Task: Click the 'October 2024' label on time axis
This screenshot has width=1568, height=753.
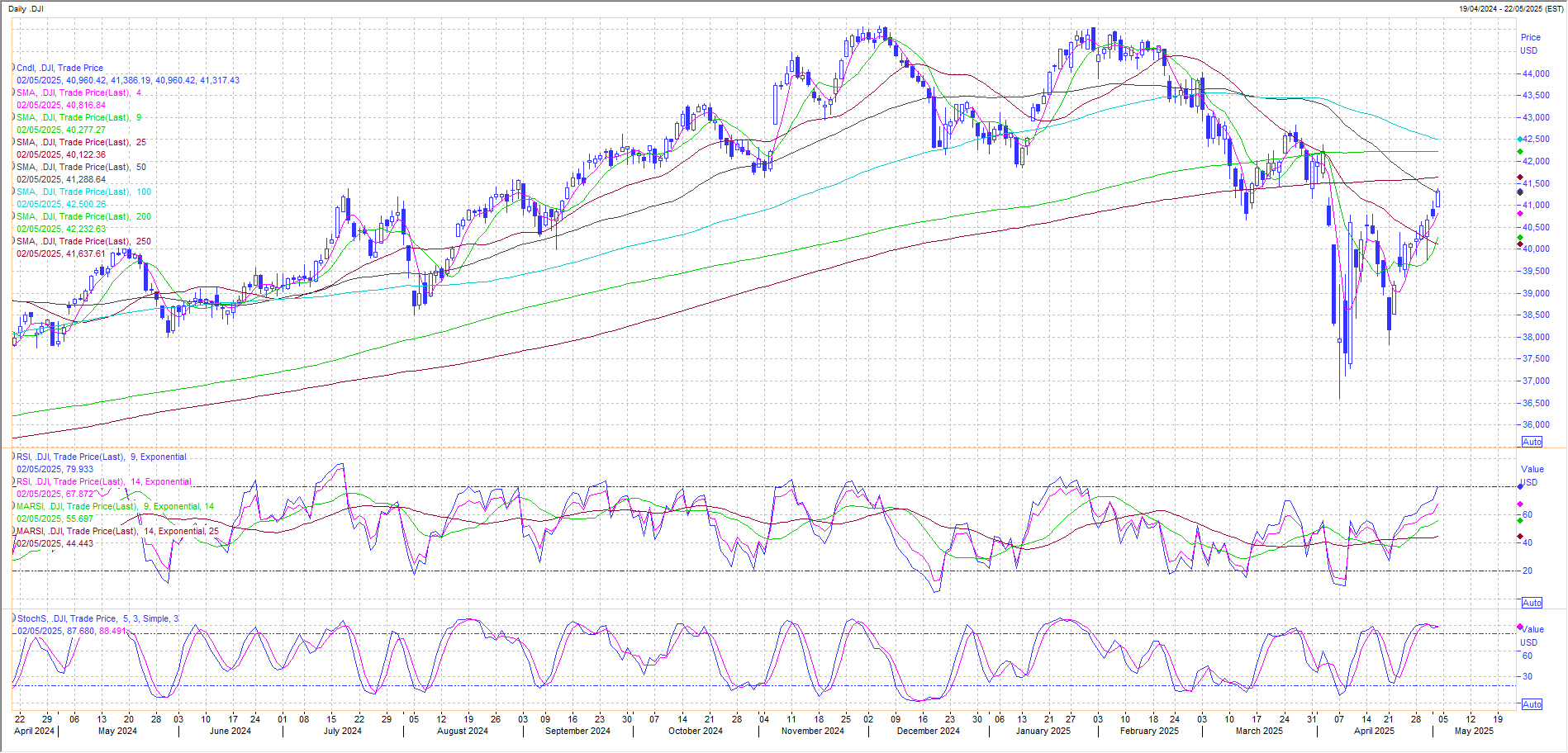Action: (695, 731)
